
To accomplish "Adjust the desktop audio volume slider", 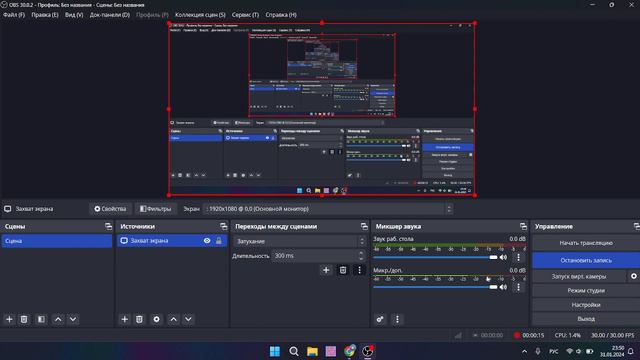I will (x=435, y=257).
